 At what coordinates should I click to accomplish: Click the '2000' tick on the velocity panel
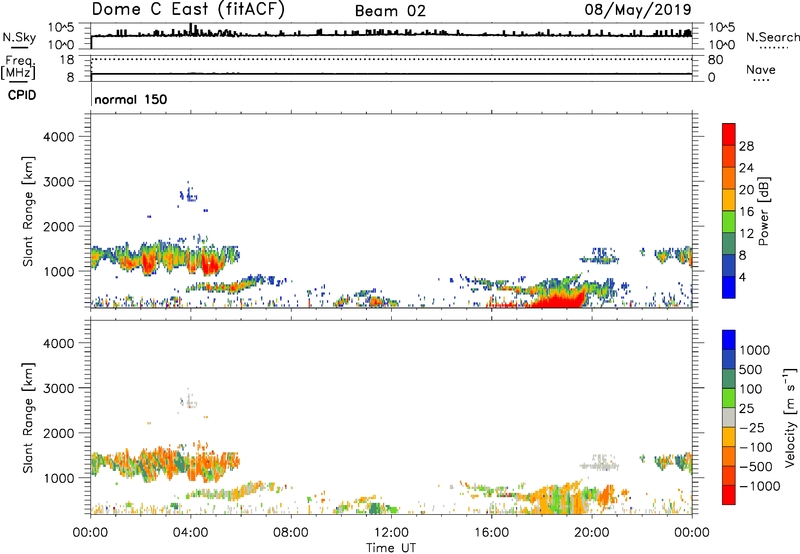(58, 433)
